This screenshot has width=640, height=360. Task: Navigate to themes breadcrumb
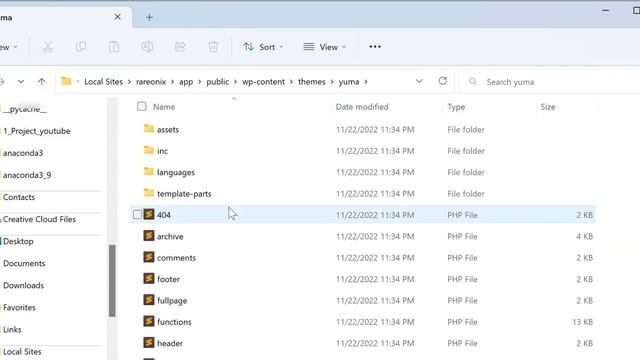[x=311, y=82]
